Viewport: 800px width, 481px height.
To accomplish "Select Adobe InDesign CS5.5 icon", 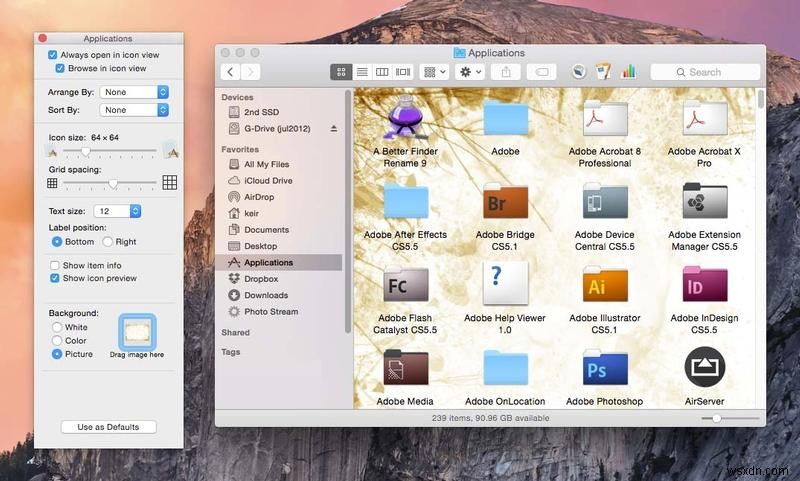I will coord(705,284).
